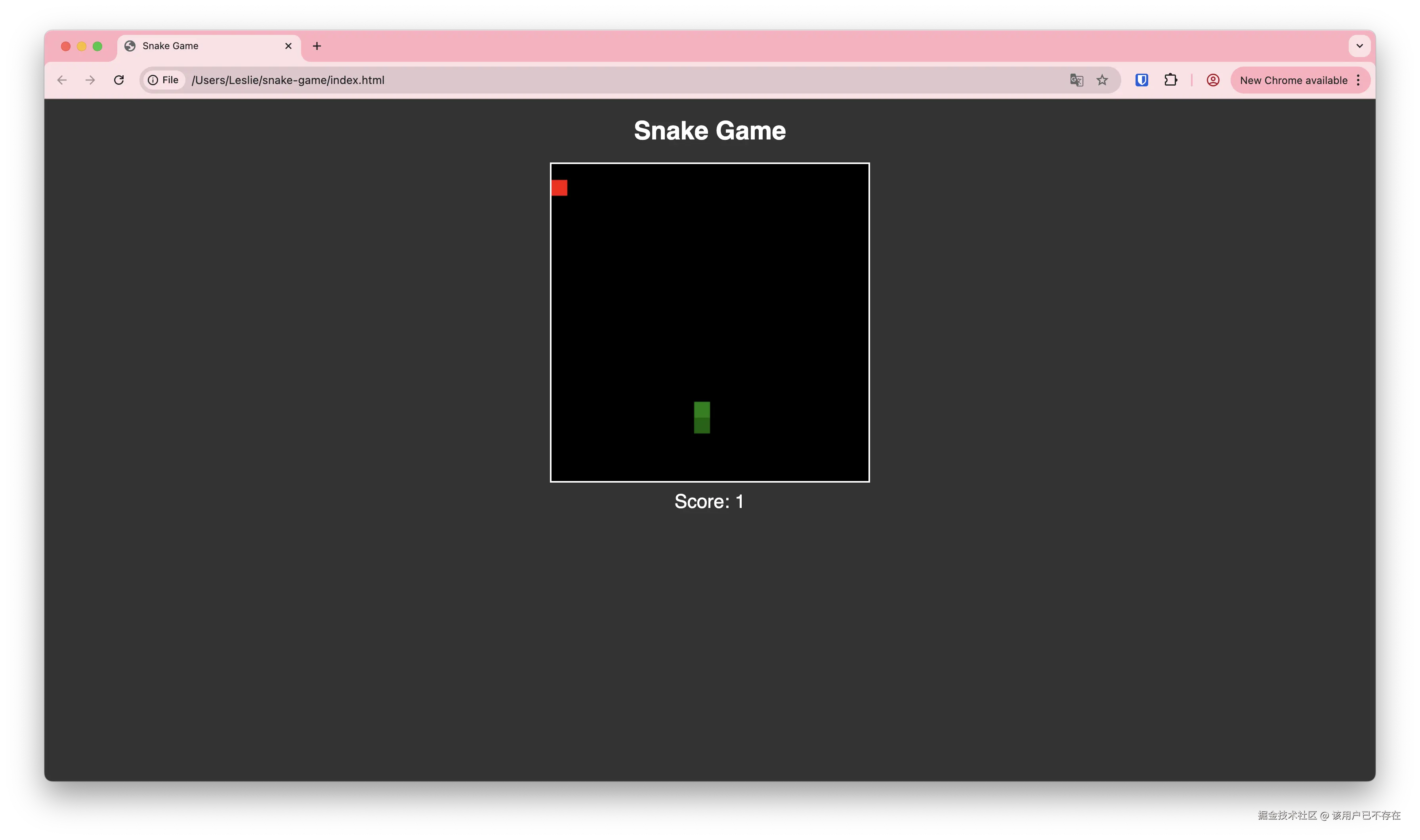Click the File site info chip
This screenshot has height=840, width=1420.
[x=164, y=80]
